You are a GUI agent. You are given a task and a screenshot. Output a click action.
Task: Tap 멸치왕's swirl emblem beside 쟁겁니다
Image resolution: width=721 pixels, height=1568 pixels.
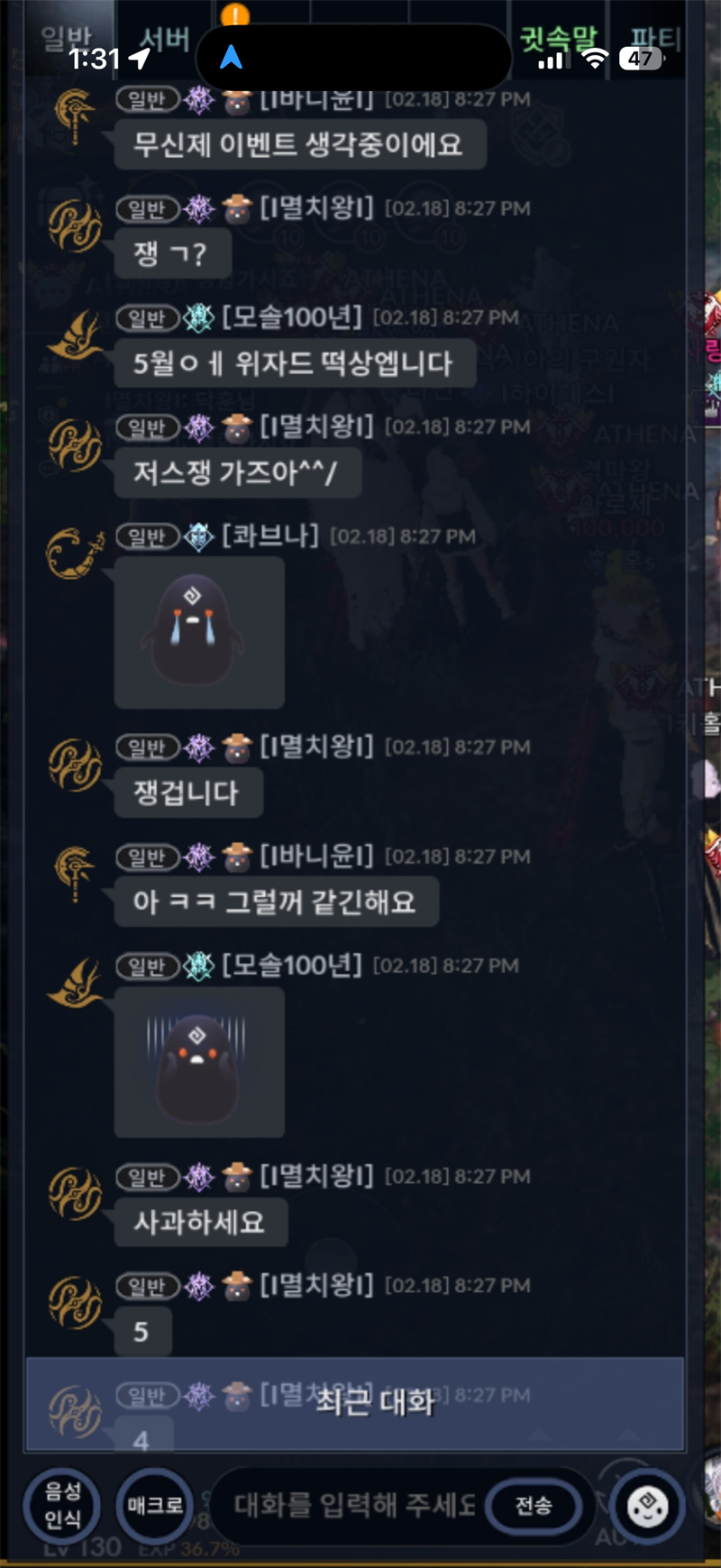(75, 766)
